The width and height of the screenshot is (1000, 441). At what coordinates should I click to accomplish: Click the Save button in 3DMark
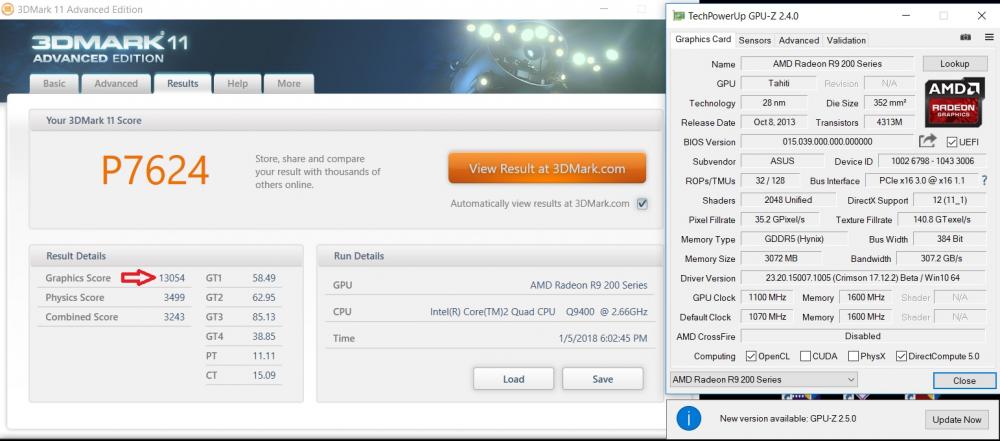pyautogui.click(x=603, y=379)
